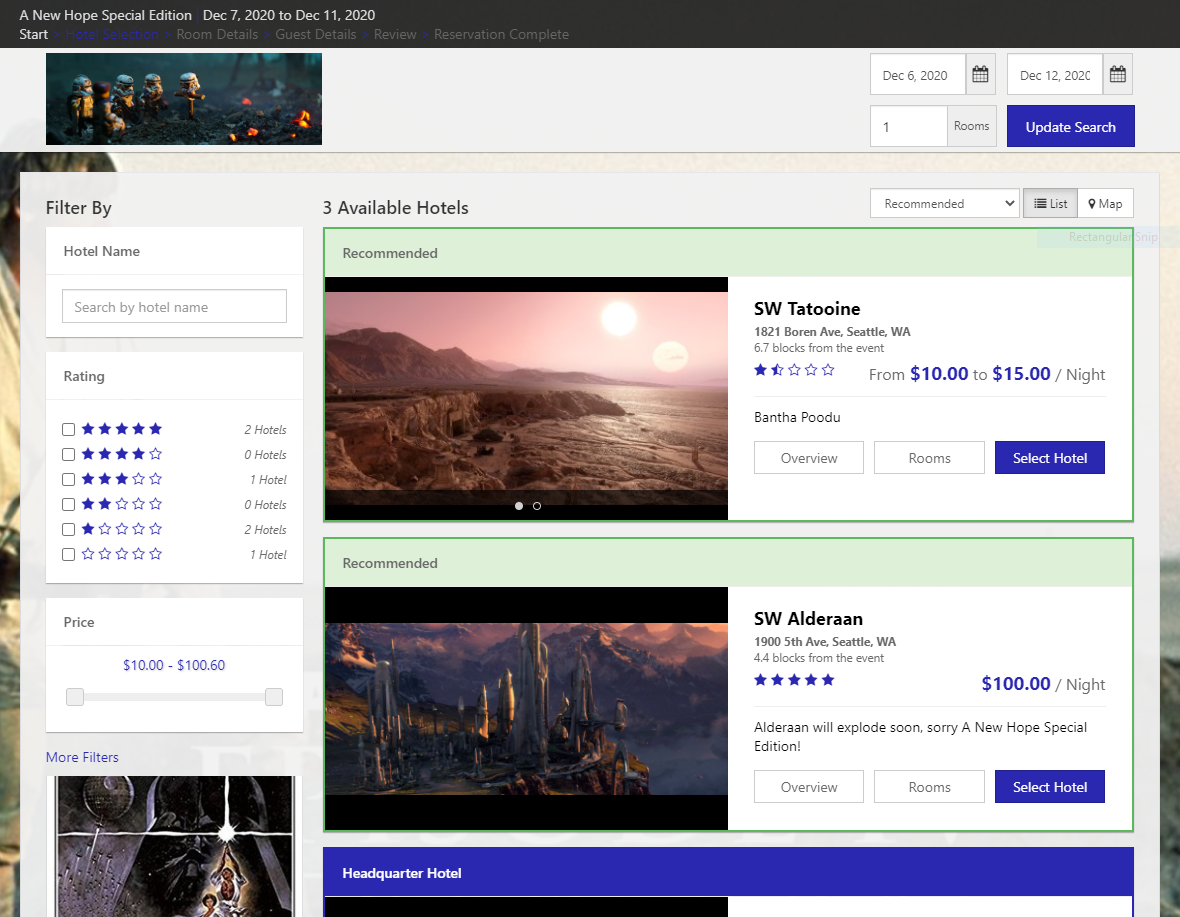Click the Star Wars poster image
The image size is (1180, 917).
point(175,846)
